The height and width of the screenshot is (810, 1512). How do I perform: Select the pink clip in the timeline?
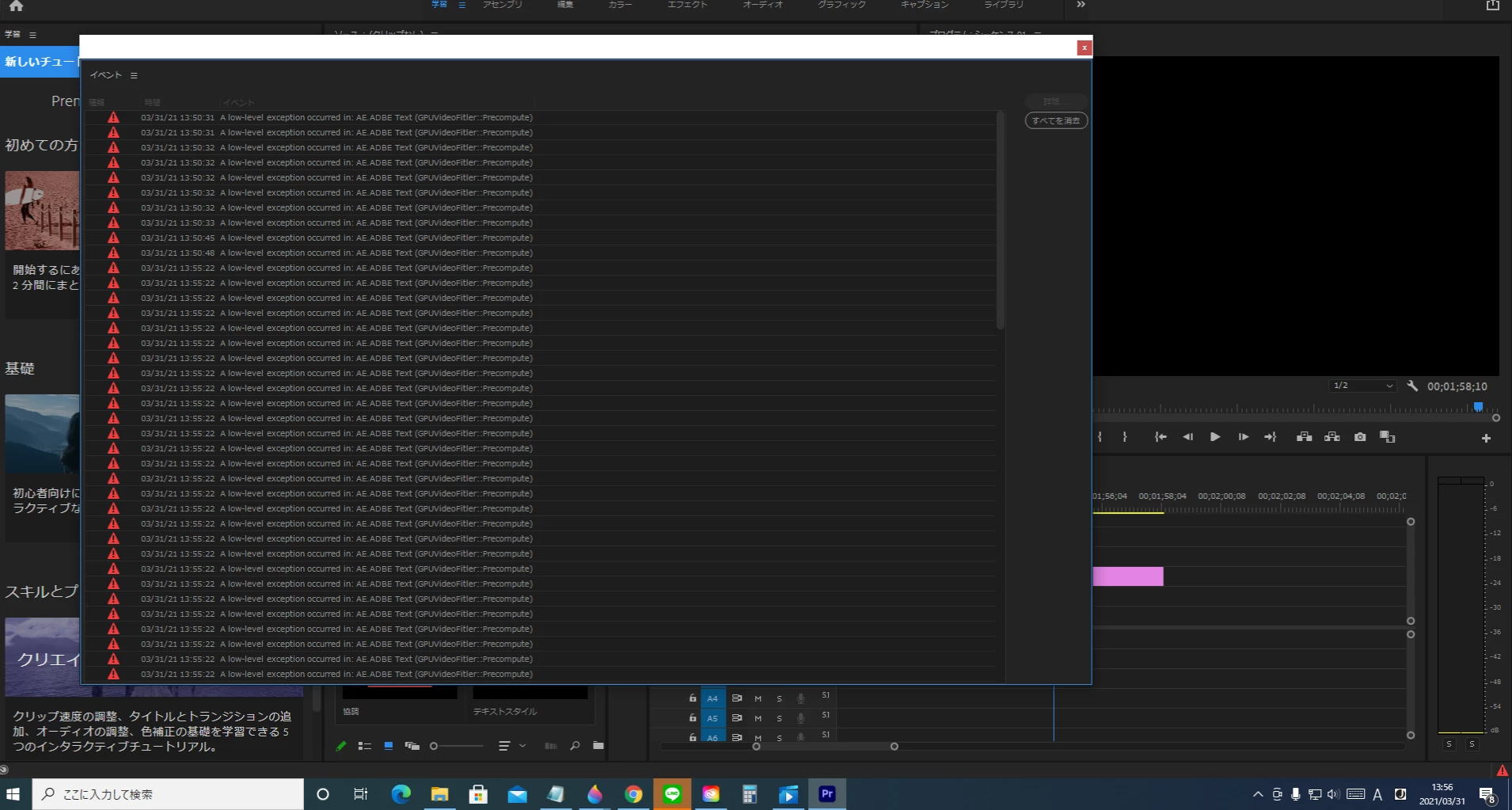(1128, 576)
